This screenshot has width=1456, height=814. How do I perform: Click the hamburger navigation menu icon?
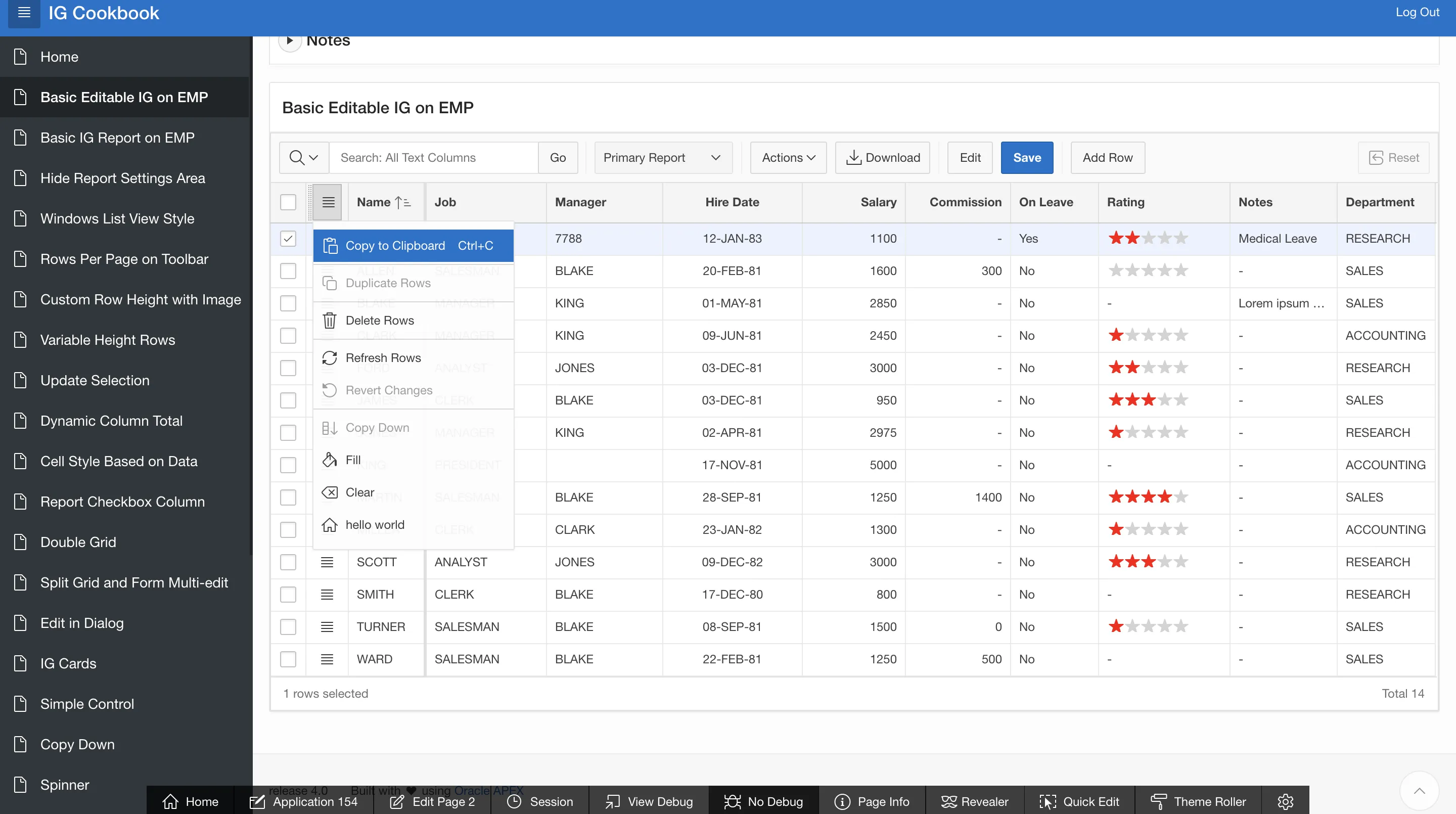pos(24,13)
